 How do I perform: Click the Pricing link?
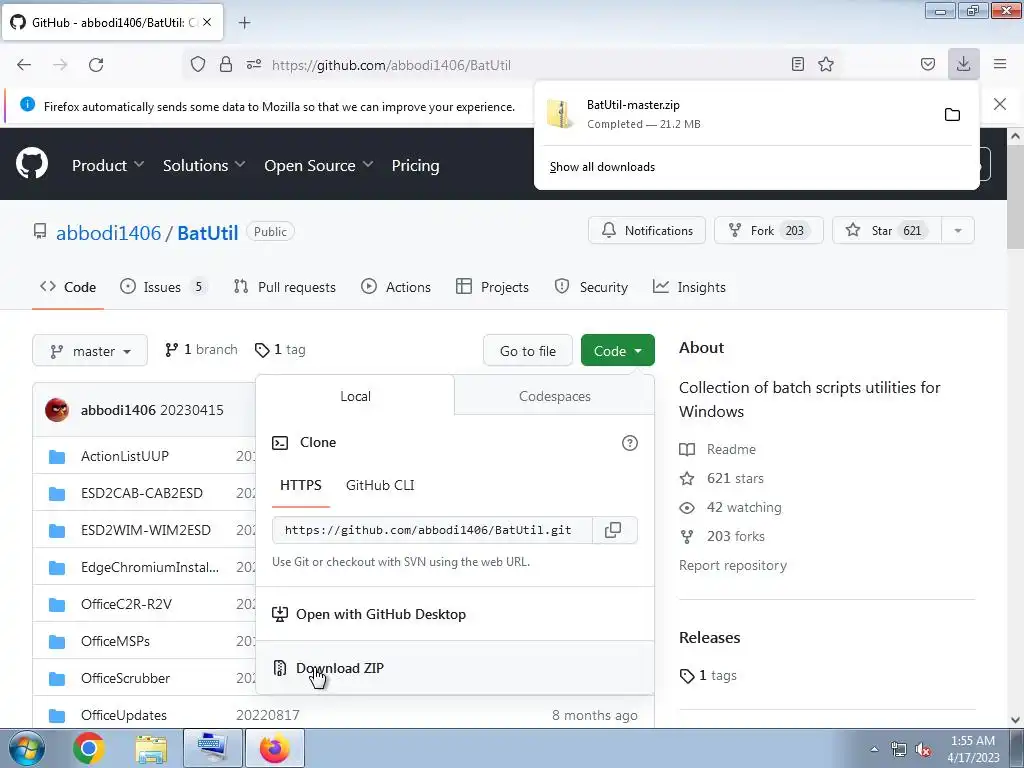(415, 166)
